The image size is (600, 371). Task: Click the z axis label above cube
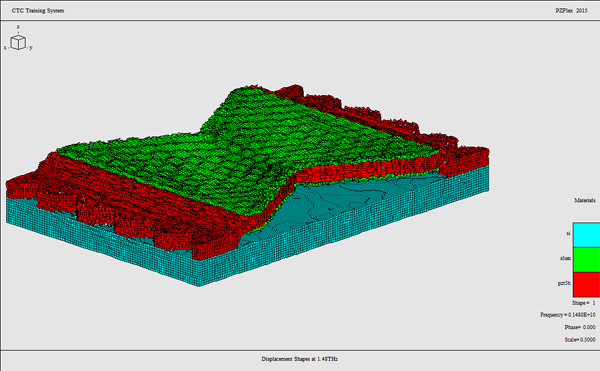click(x=18, y=27)
